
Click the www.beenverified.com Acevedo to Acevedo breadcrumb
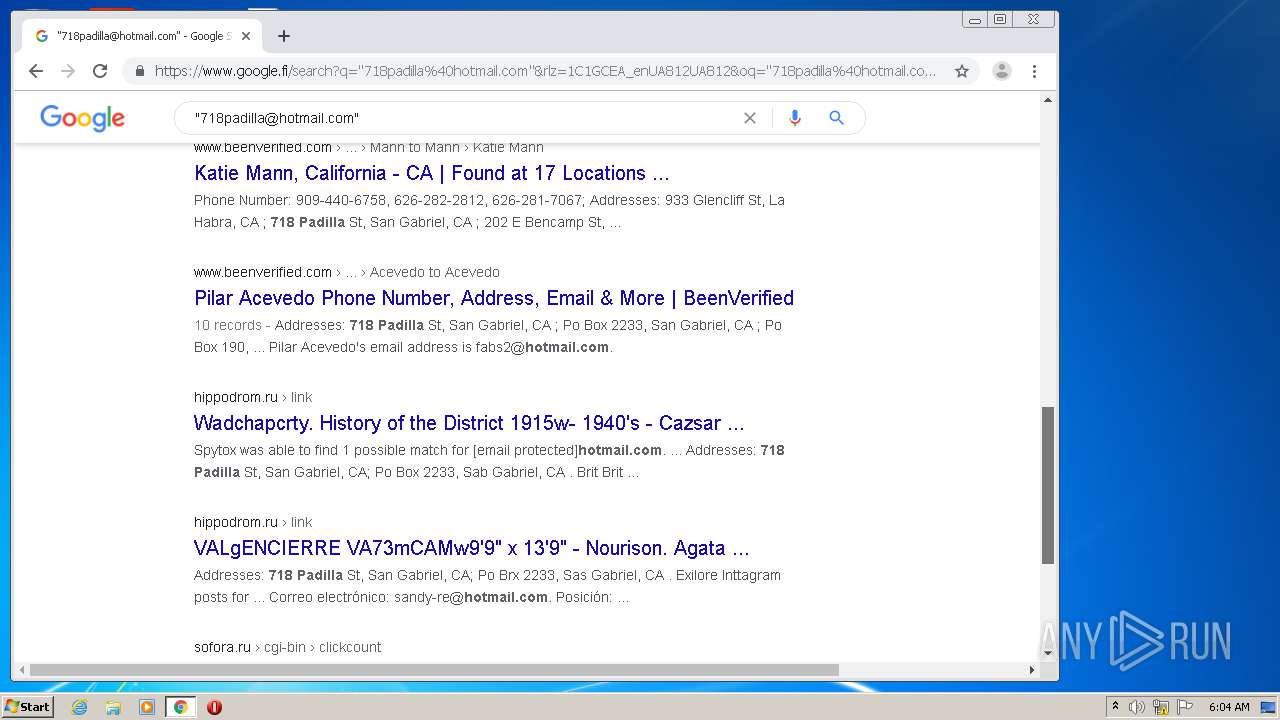coord(347,272)
